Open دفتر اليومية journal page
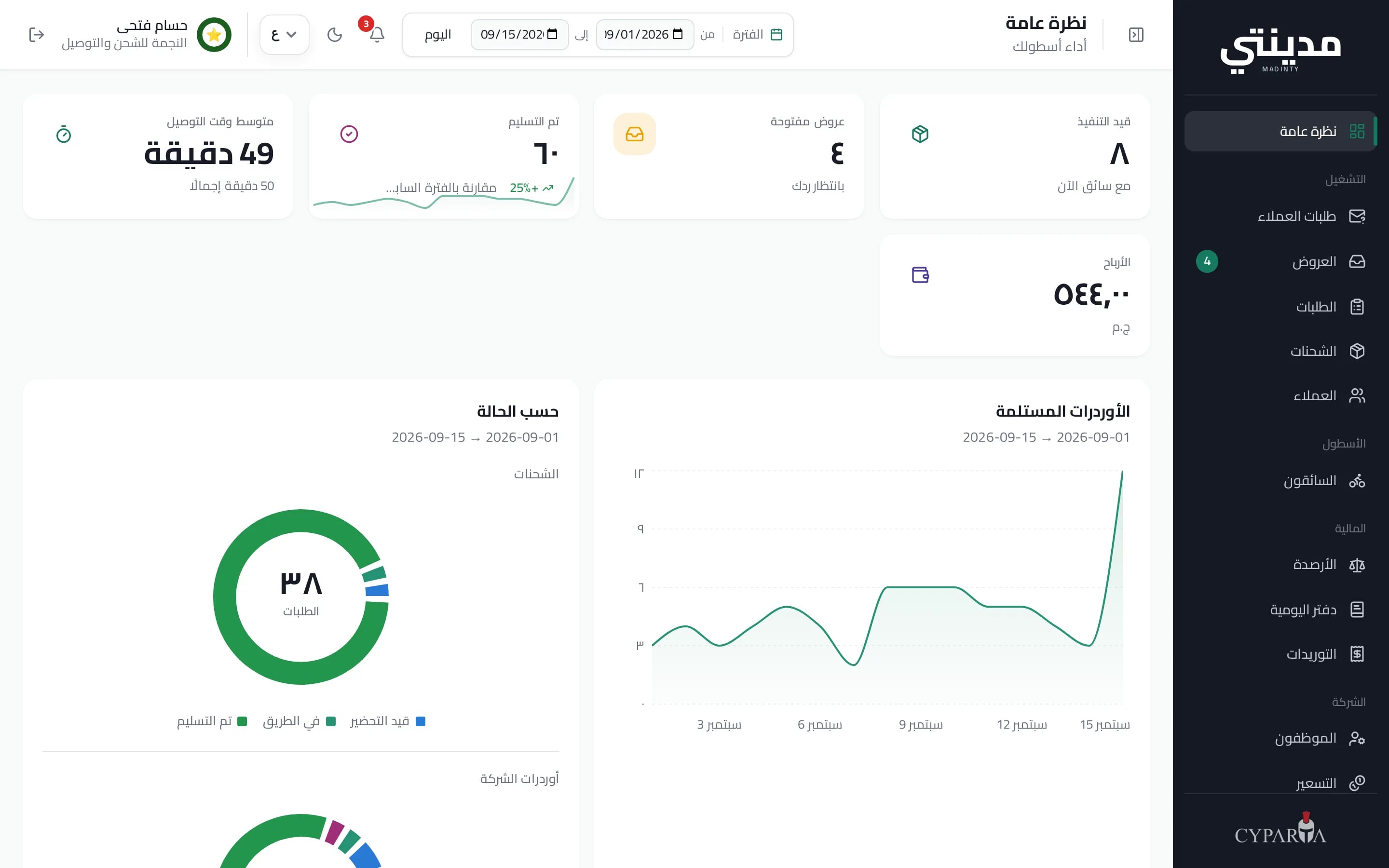The height and width of the screenshot is (868, 1389). coord(1280,610)
